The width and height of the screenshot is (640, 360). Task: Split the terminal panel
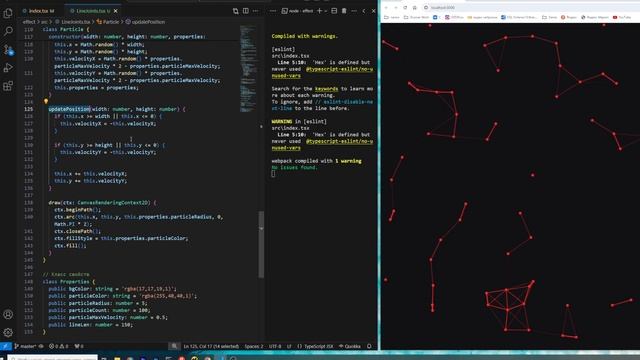tap(334, 11)
